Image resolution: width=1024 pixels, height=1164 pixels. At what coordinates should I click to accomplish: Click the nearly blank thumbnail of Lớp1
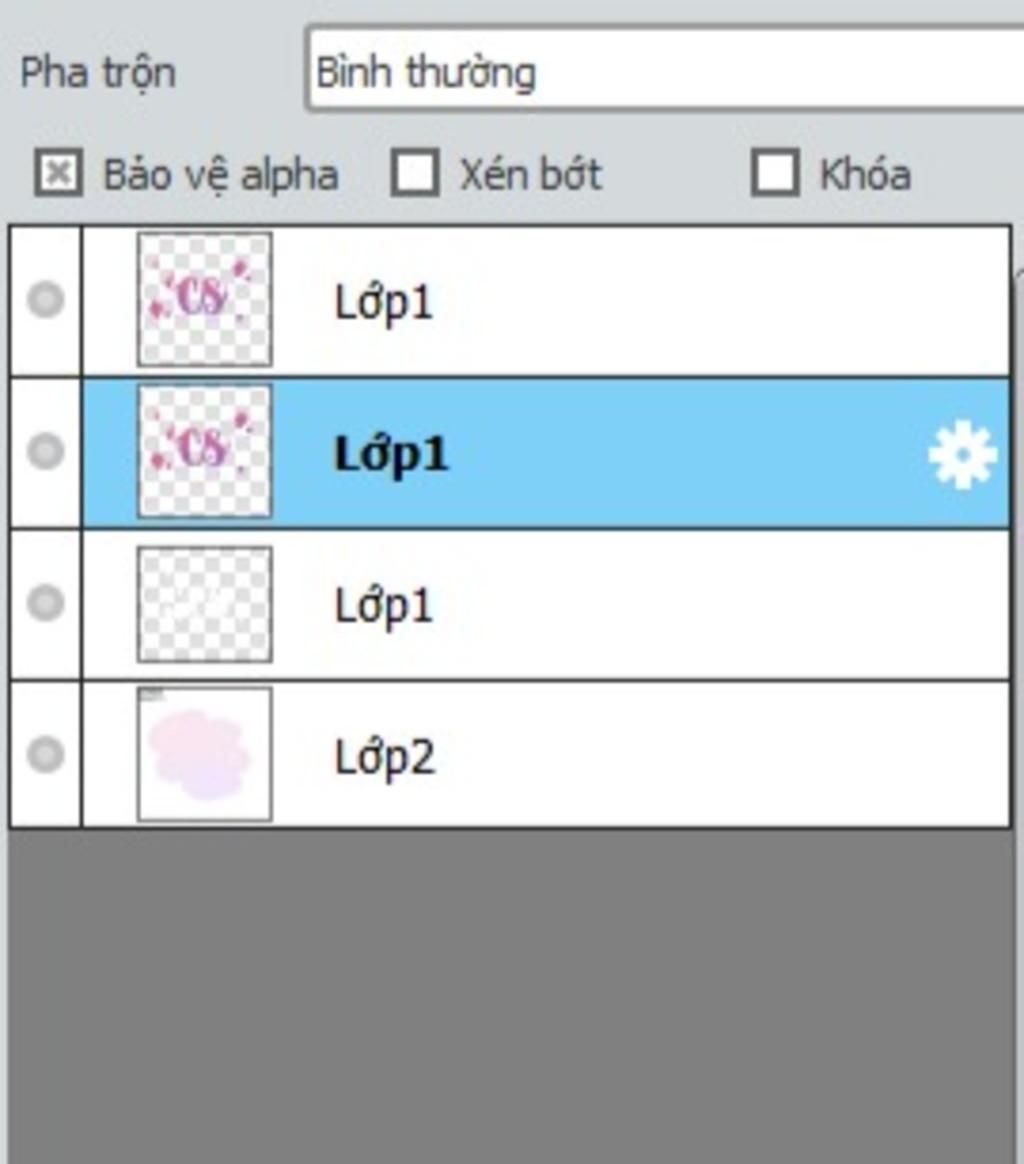click(205, 604)
